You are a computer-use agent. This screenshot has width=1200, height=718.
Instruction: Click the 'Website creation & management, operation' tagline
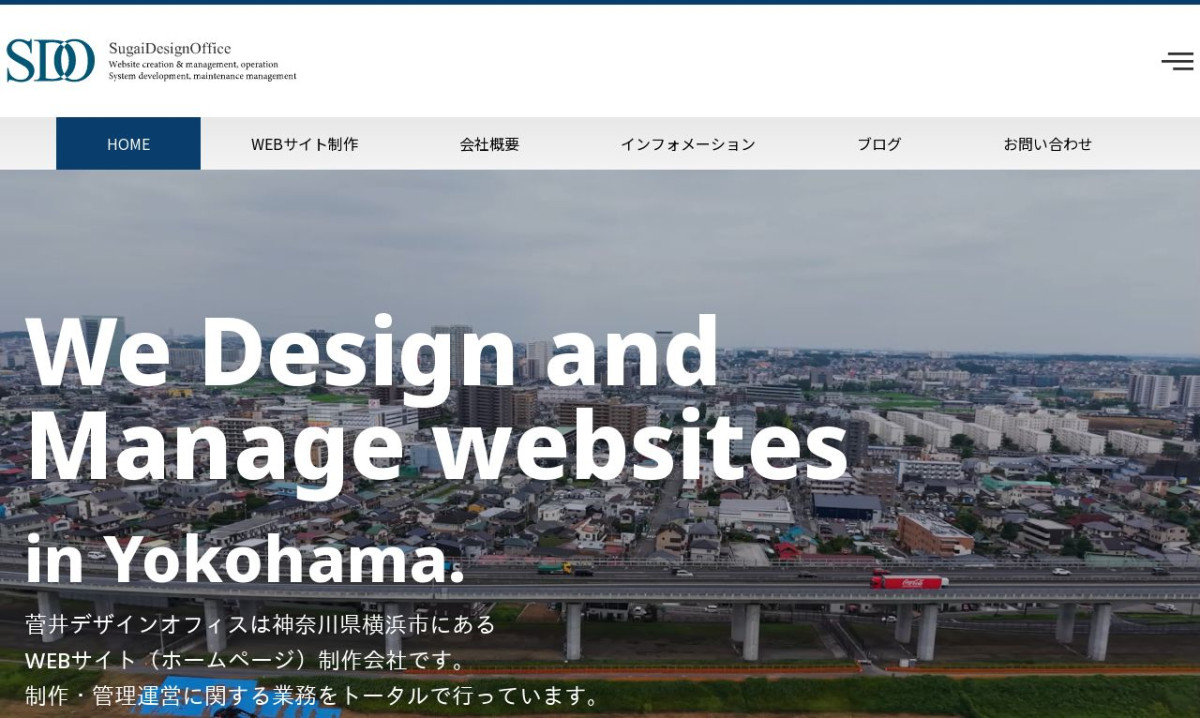point(193,64)
